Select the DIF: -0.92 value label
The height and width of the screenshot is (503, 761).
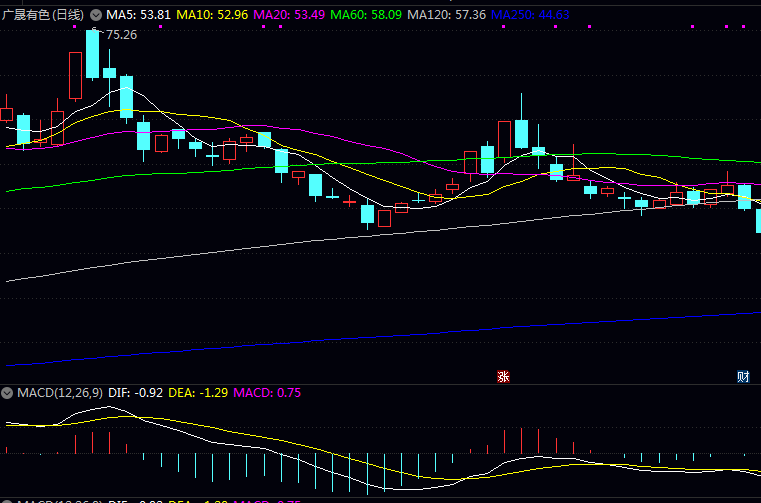[x=135, y=393]
